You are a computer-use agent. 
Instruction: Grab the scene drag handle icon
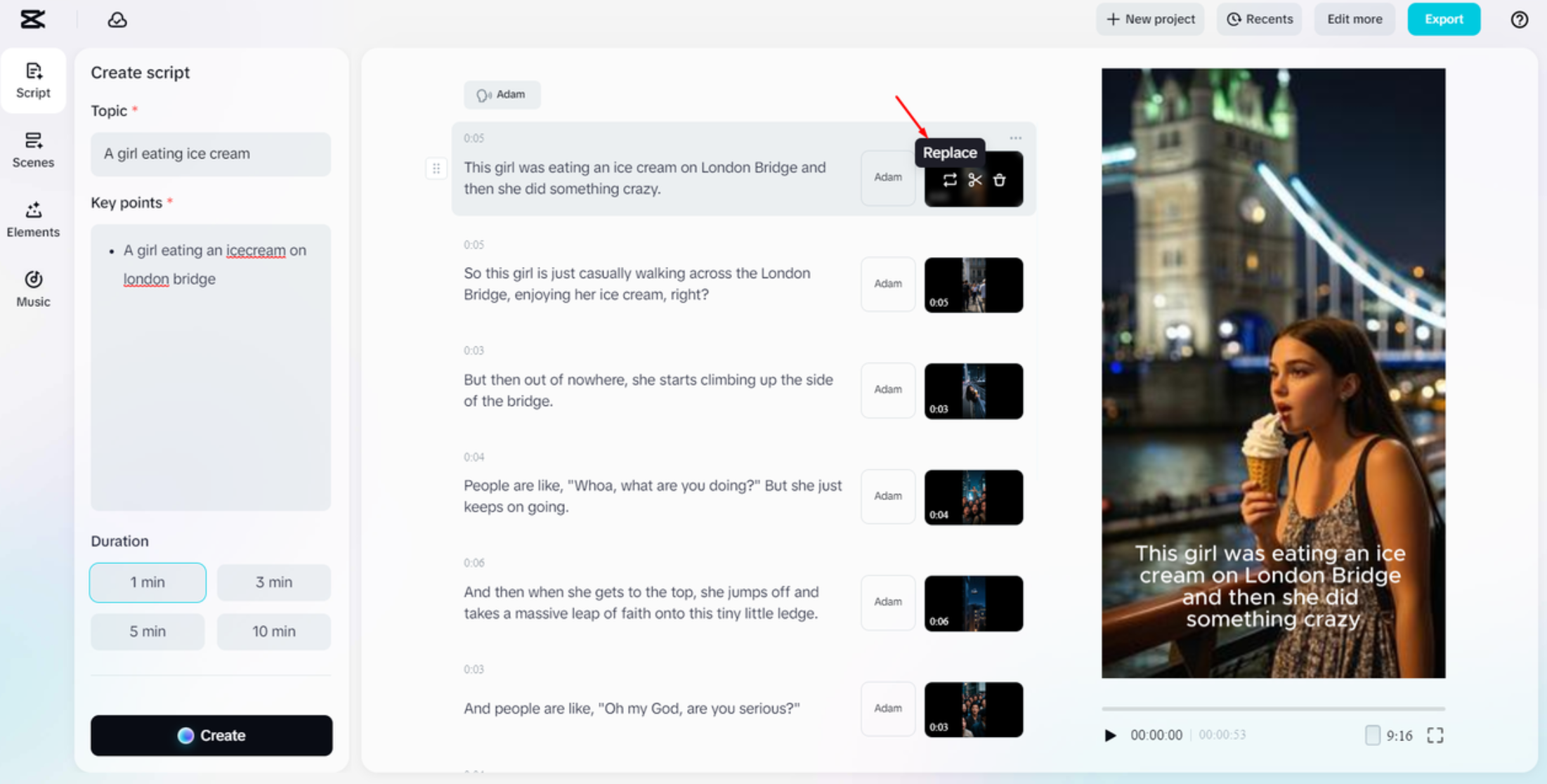(436, 169)
